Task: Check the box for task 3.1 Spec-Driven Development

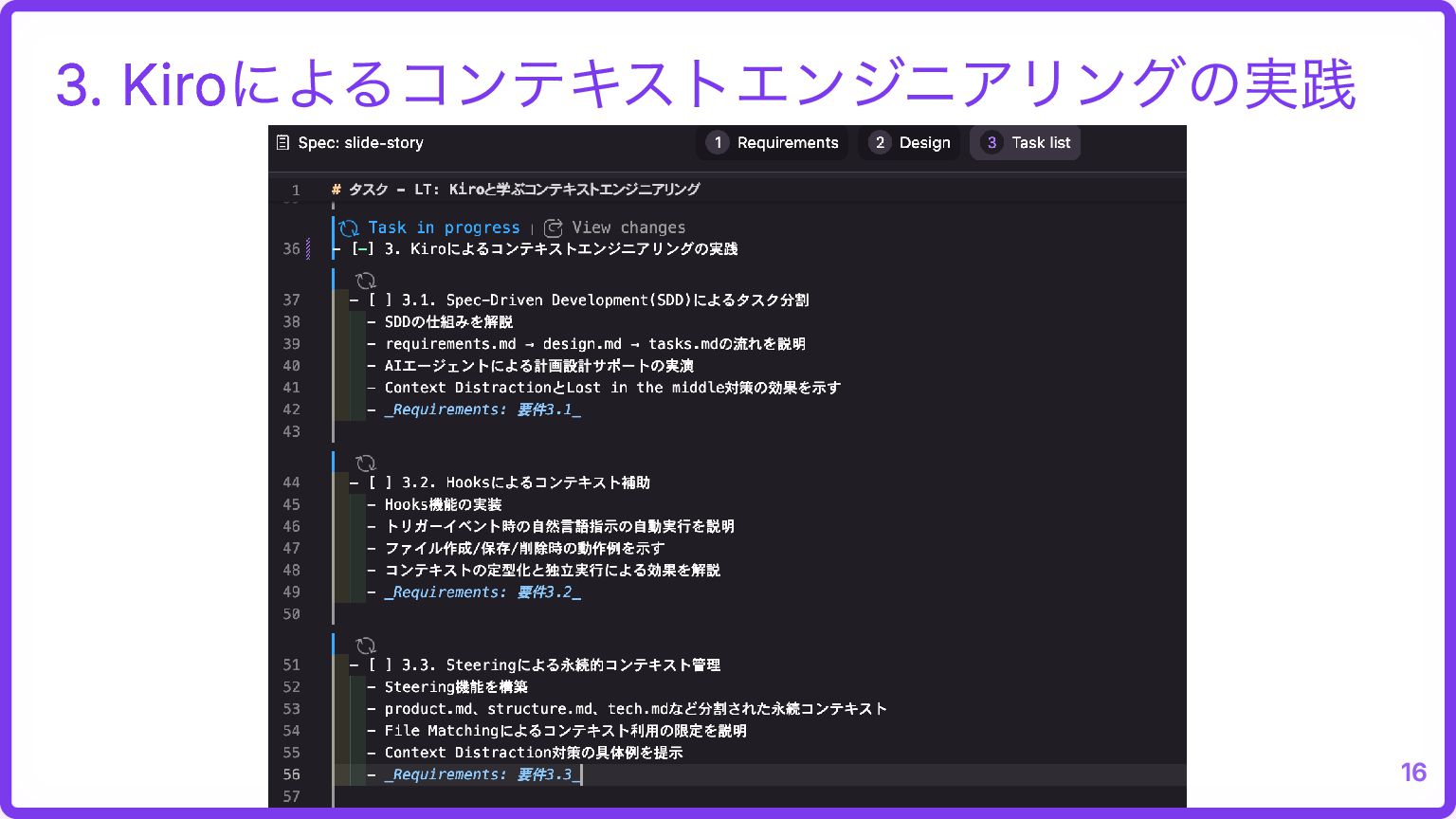Action: pyautogui.click(x=380, y=300)
